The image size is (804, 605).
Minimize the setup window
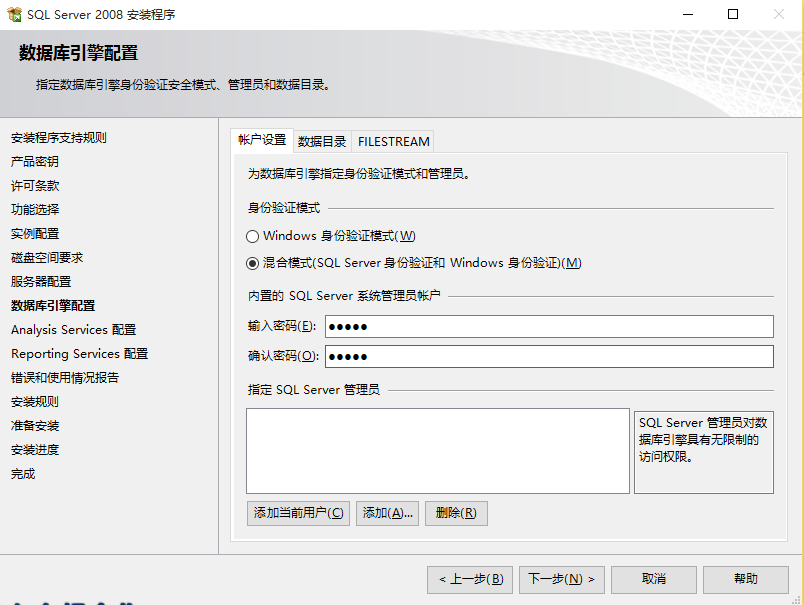click(x=688, y=14)
